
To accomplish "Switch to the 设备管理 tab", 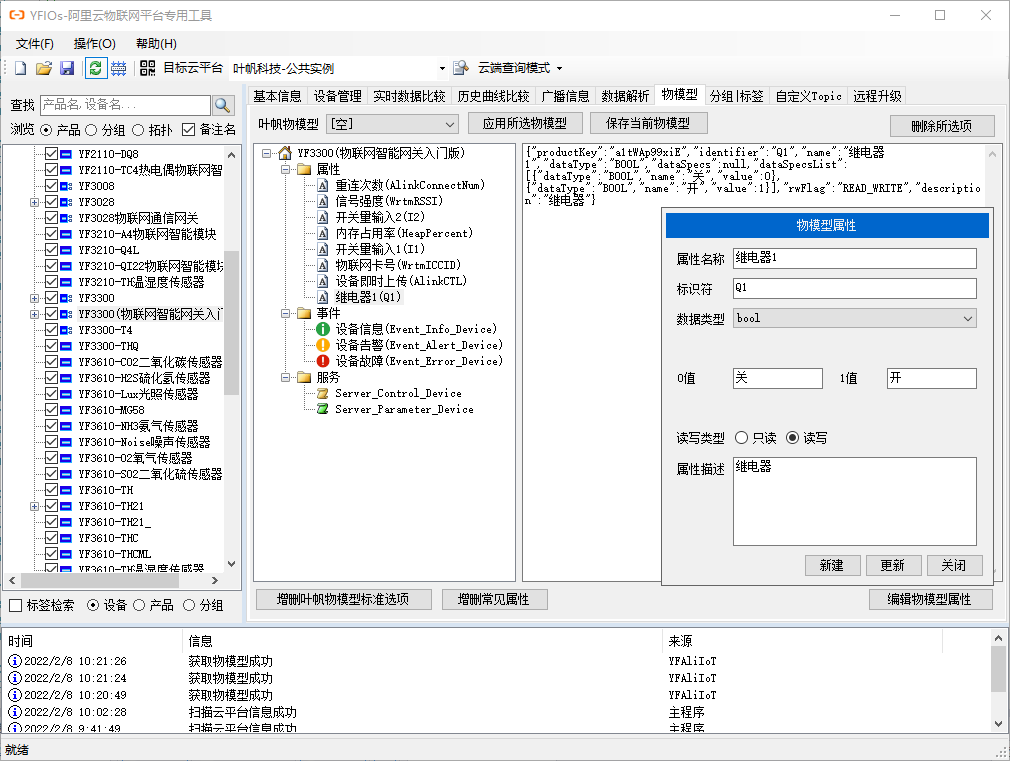I will 338,97.
